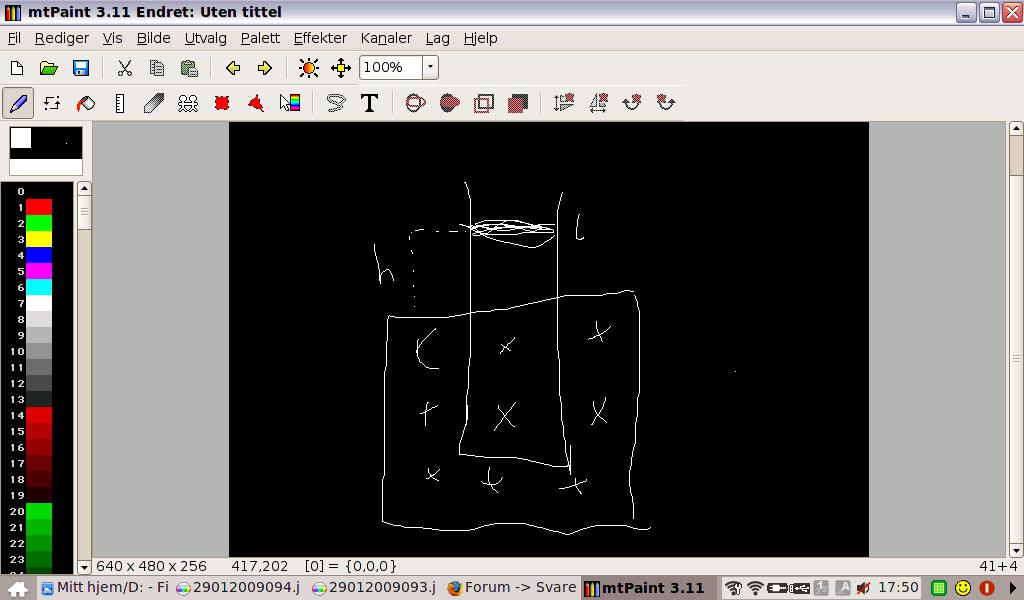Flip selection vertically icon

click(563, 103)
